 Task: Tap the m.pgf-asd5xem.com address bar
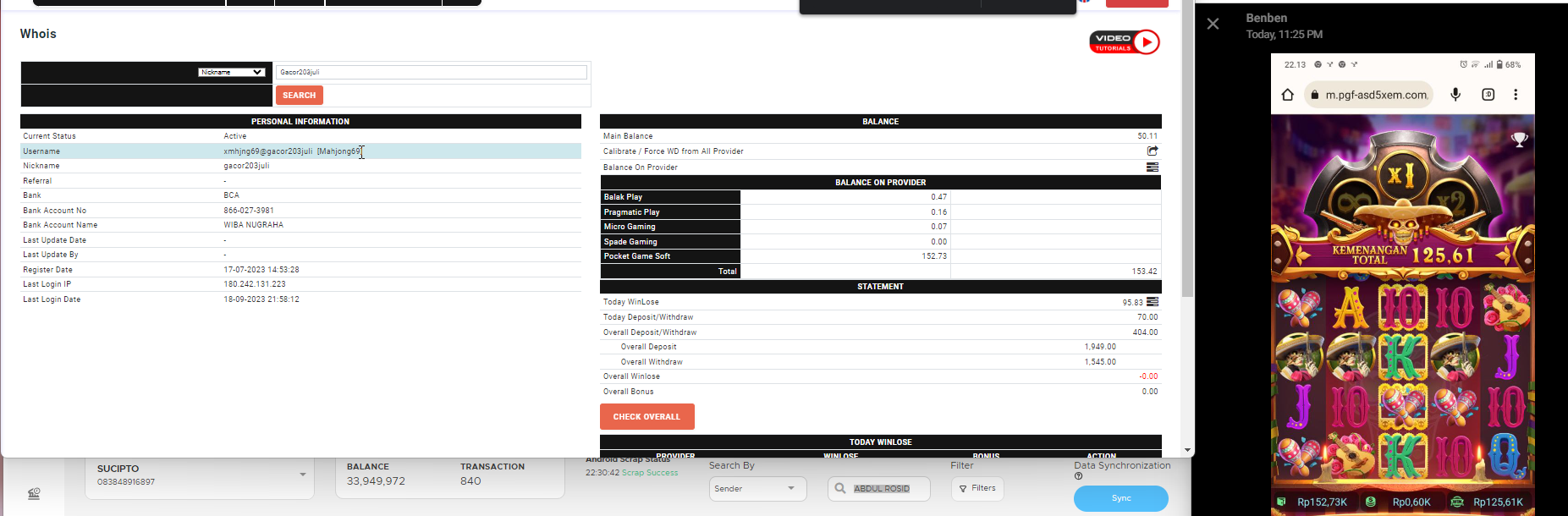point(1368,95)
